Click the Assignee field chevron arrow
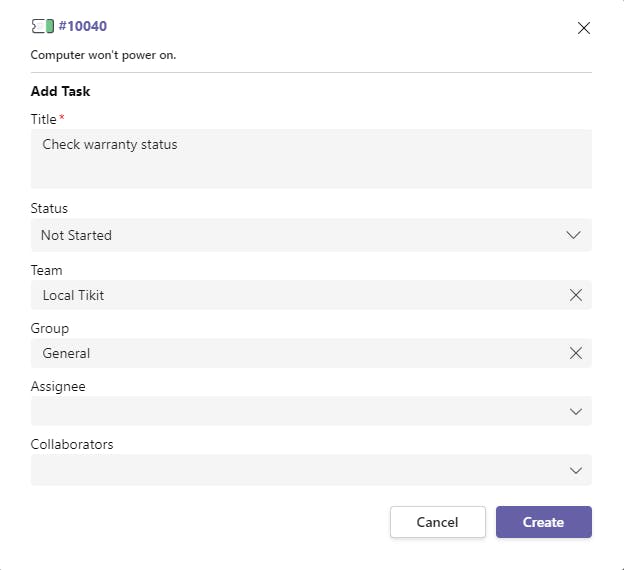The image size is (624, 570). pyautogui.click(x=576, y=411)
